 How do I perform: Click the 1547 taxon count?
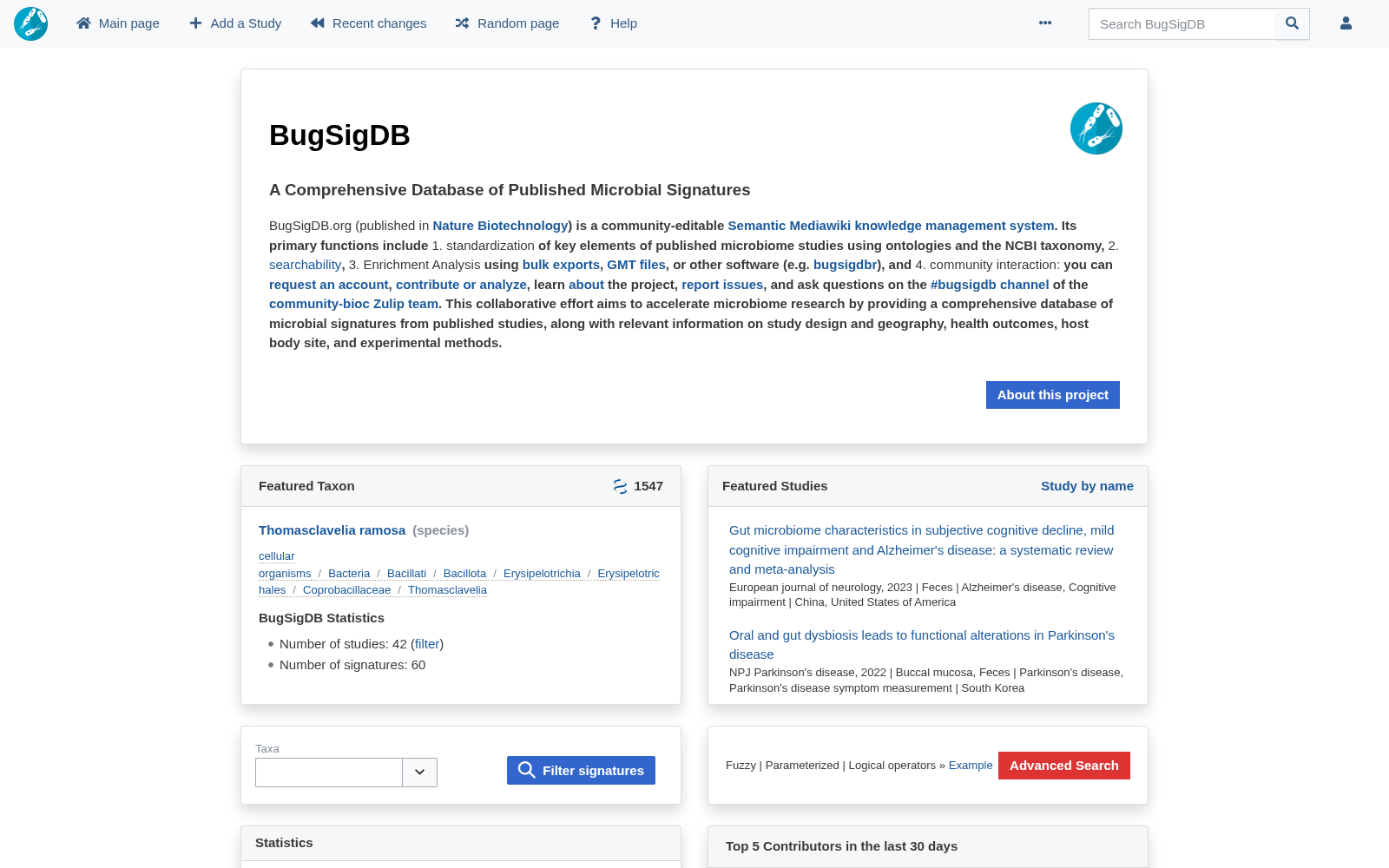click(648, 486)
